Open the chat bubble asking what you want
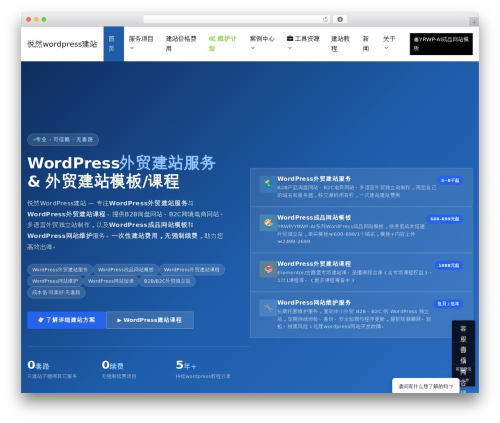 425,386
